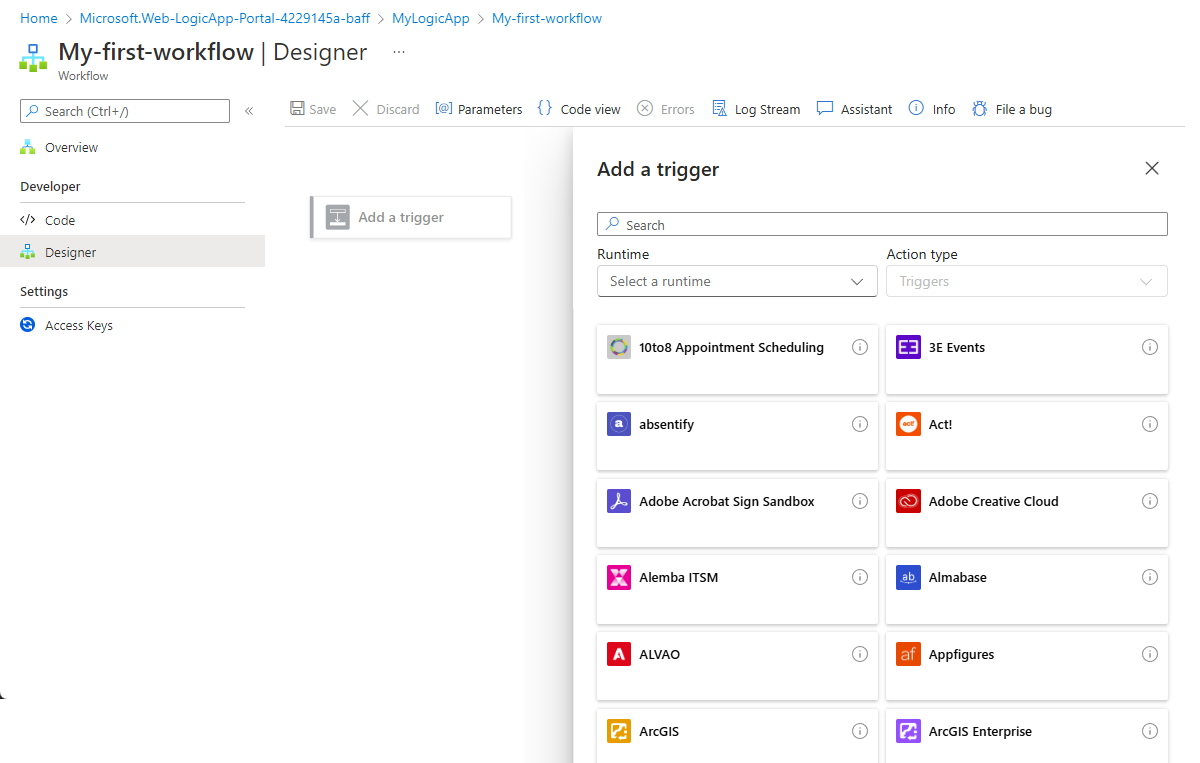The image size is (1200, 763).
Task: Click Info in the toolbar
Action: pyautogui.click(x=932, y=109)
